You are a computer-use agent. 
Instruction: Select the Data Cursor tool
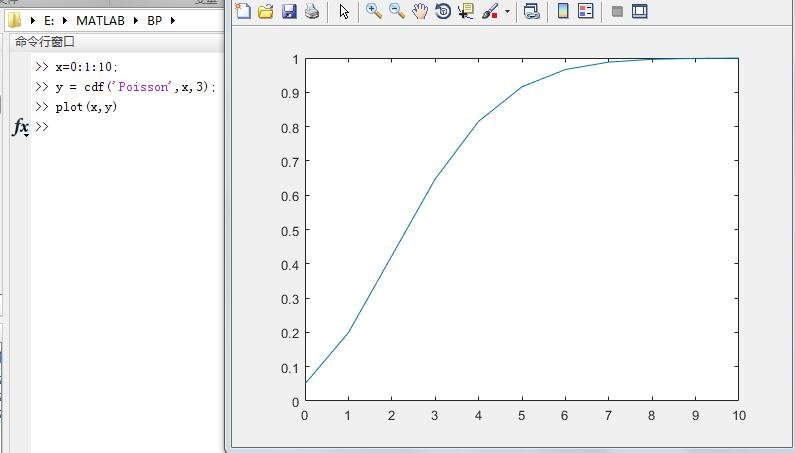pos(465,11)
